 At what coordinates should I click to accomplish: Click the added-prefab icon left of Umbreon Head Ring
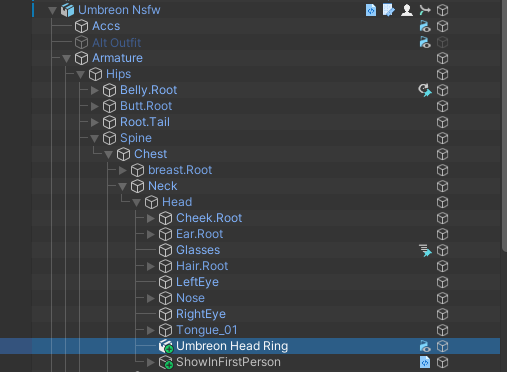(x=166, y=346)
